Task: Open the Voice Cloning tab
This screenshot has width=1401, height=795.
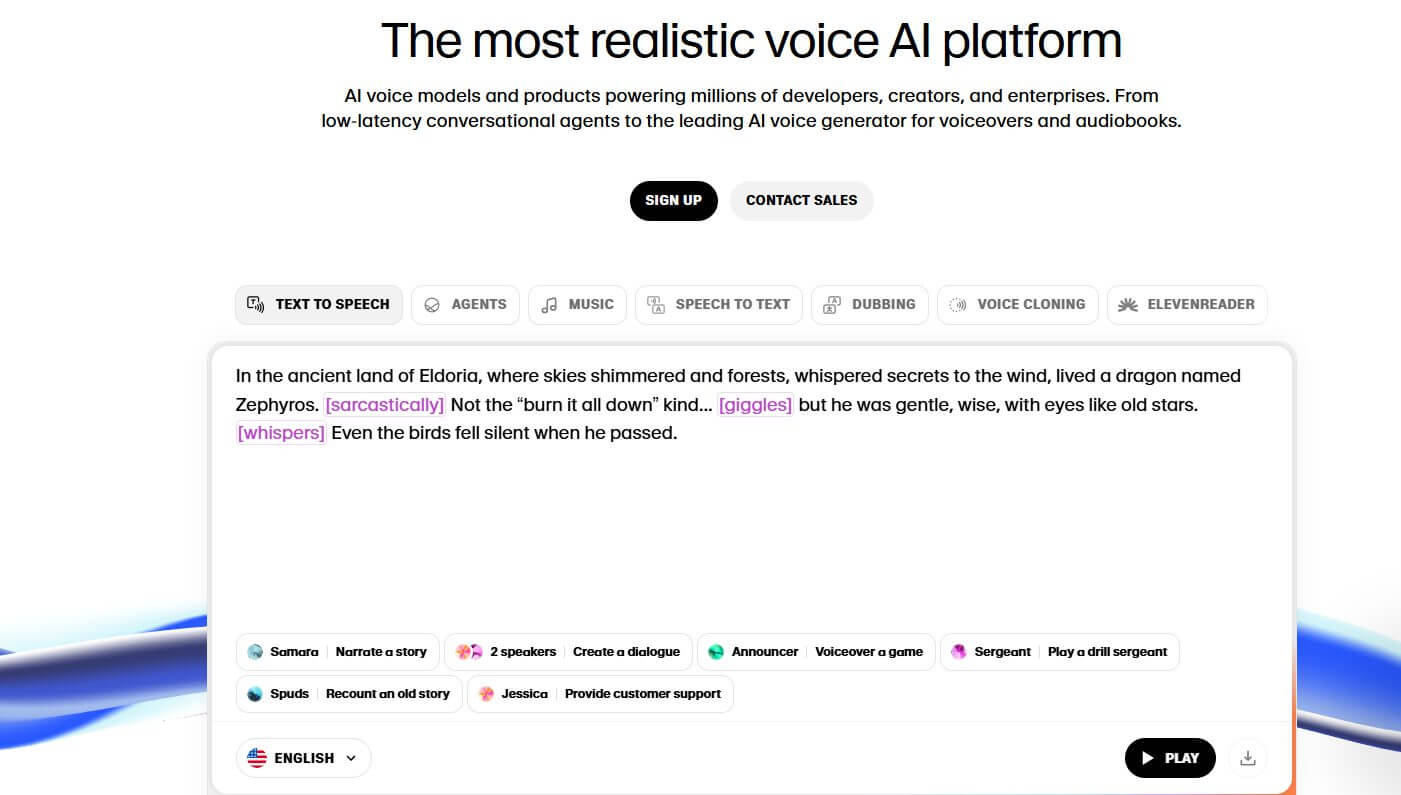Action: (x=1017, y=305)
